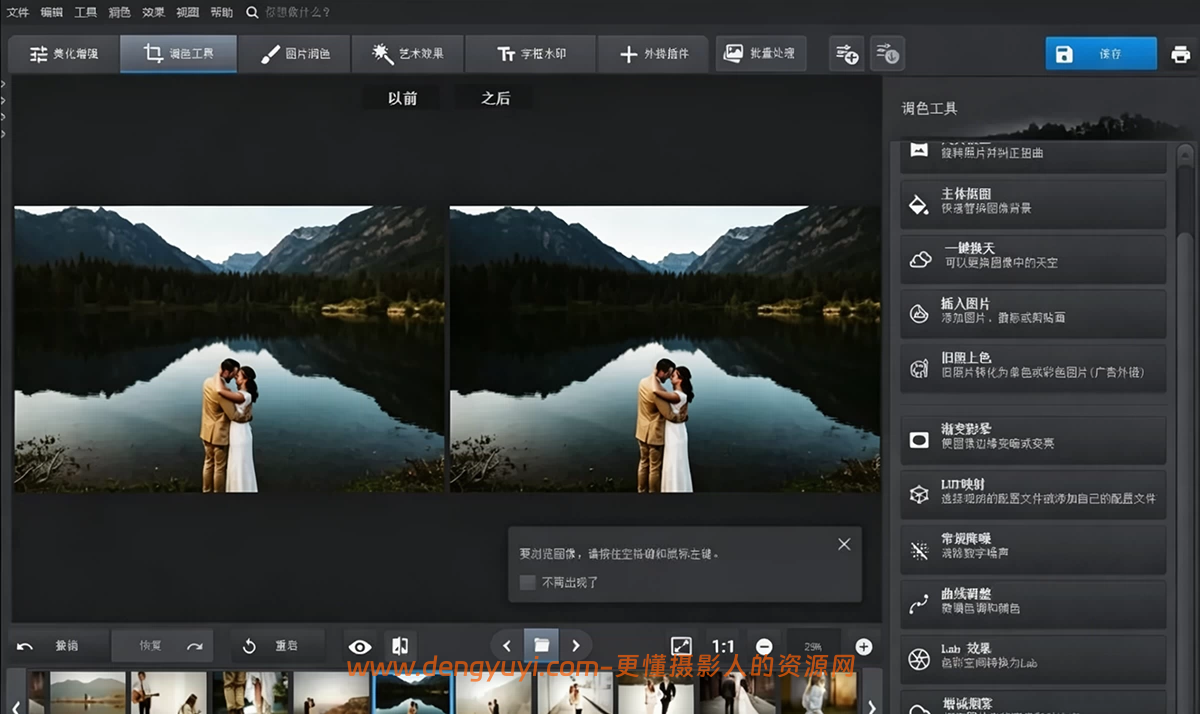
Task: Select the 以前 (before) view label
Action: [402, 98]
